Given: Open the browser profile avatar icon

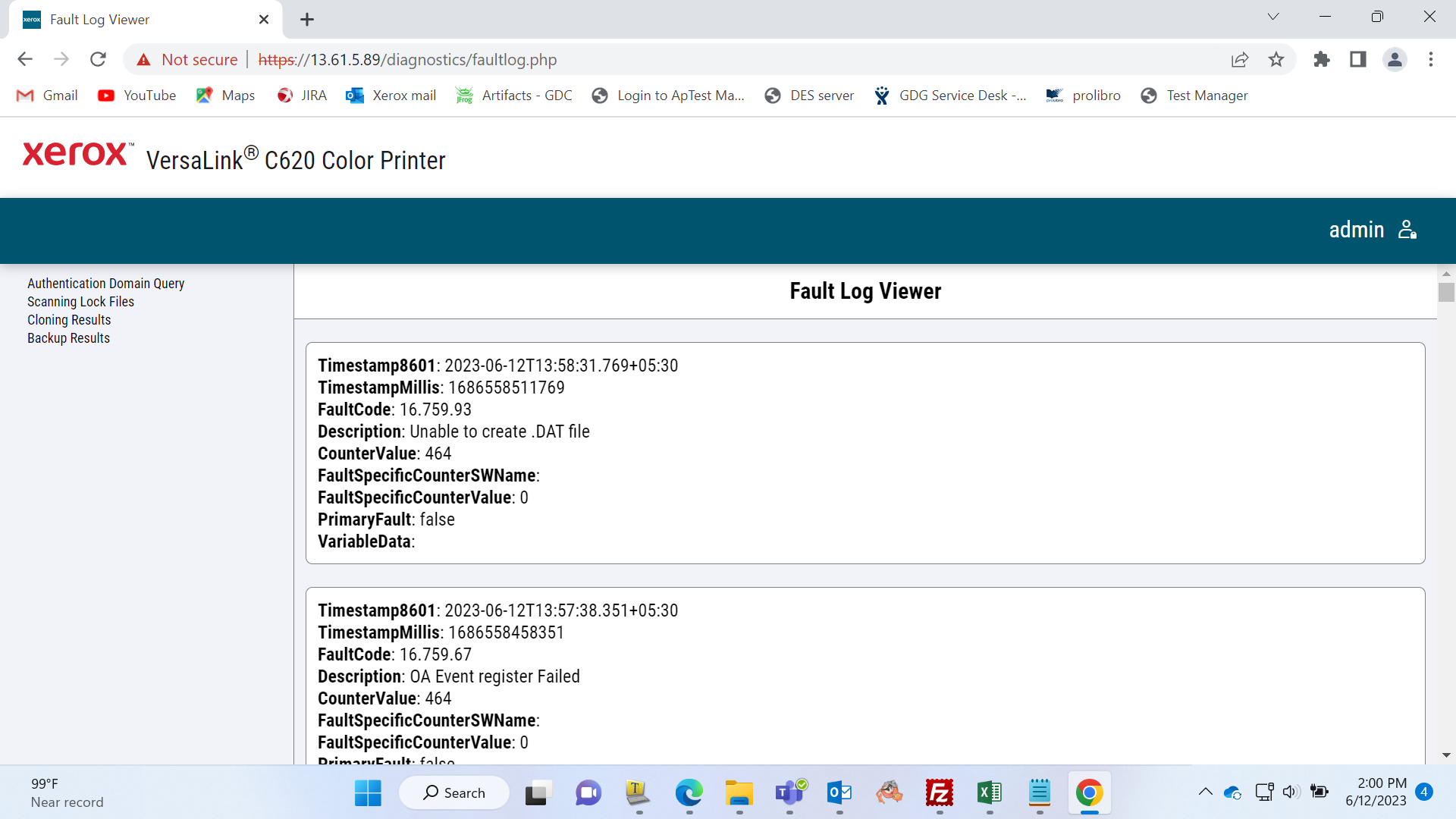Looking at the screenshot, I should (x=1395, y=59).
